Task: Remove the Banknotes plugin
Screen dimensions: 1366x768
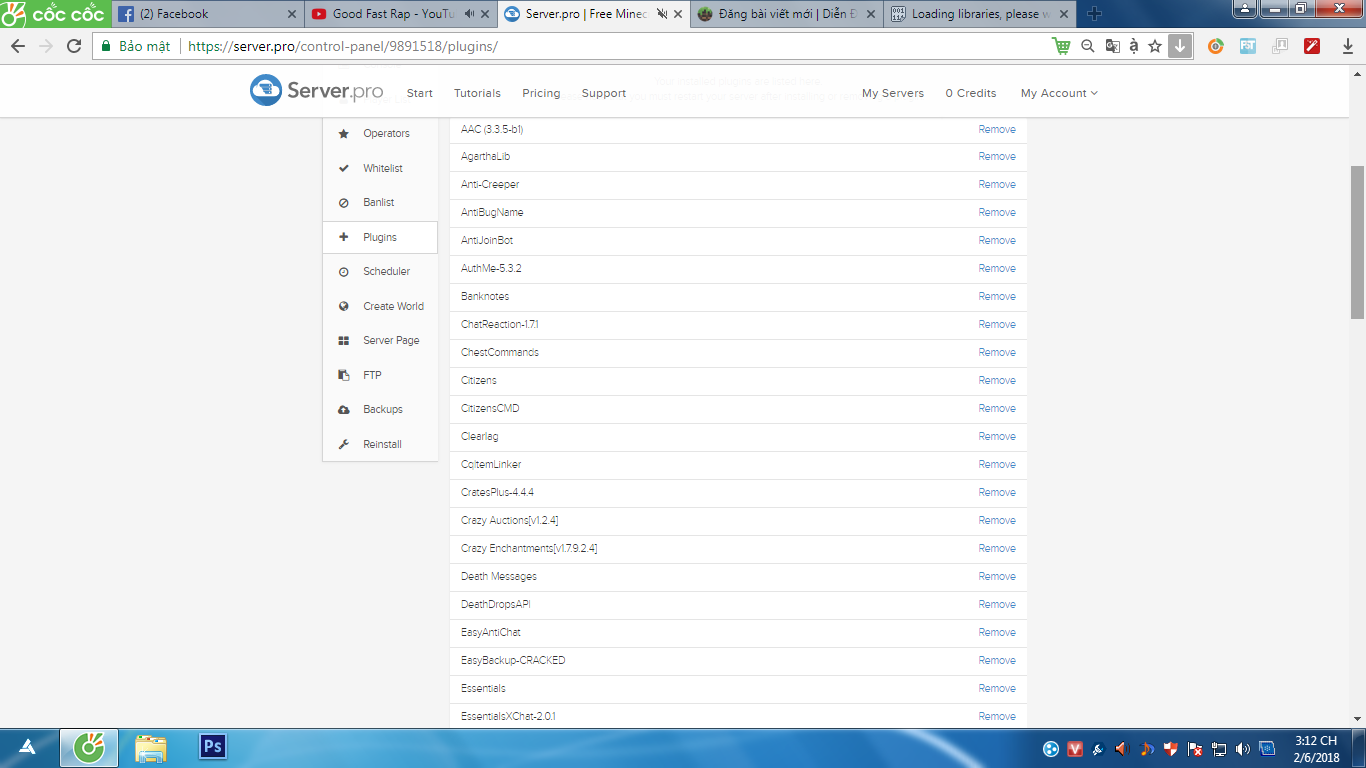Action: coord(997,297)
